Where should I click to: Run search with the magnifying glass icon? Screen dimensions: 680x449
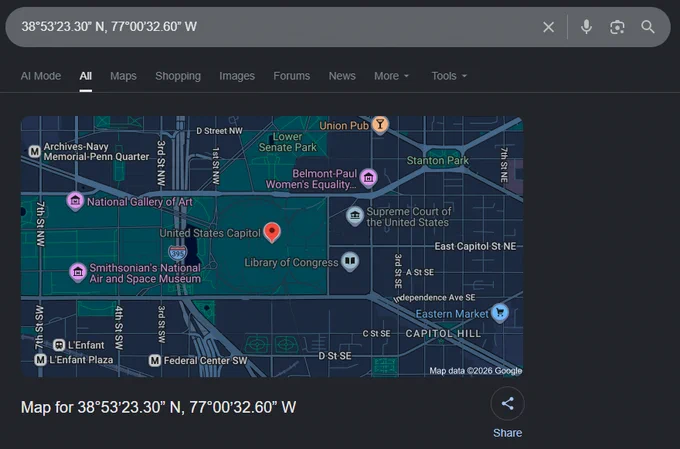648,27
